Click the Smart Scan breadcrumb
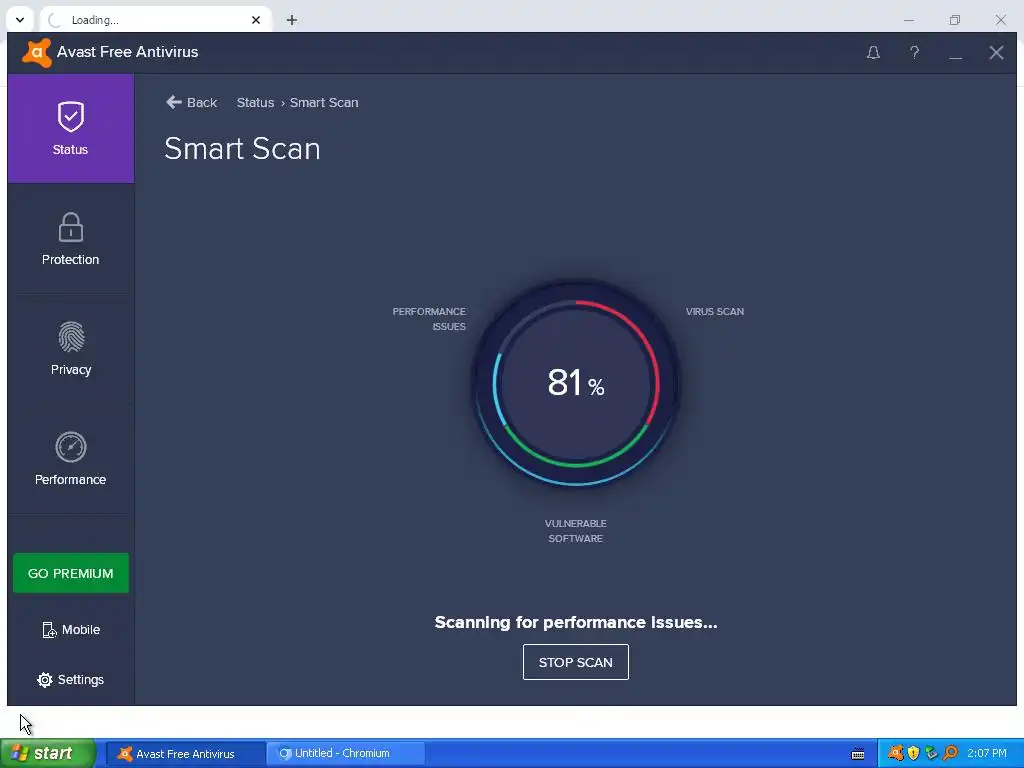1024x768 pixels. [324, 103]
